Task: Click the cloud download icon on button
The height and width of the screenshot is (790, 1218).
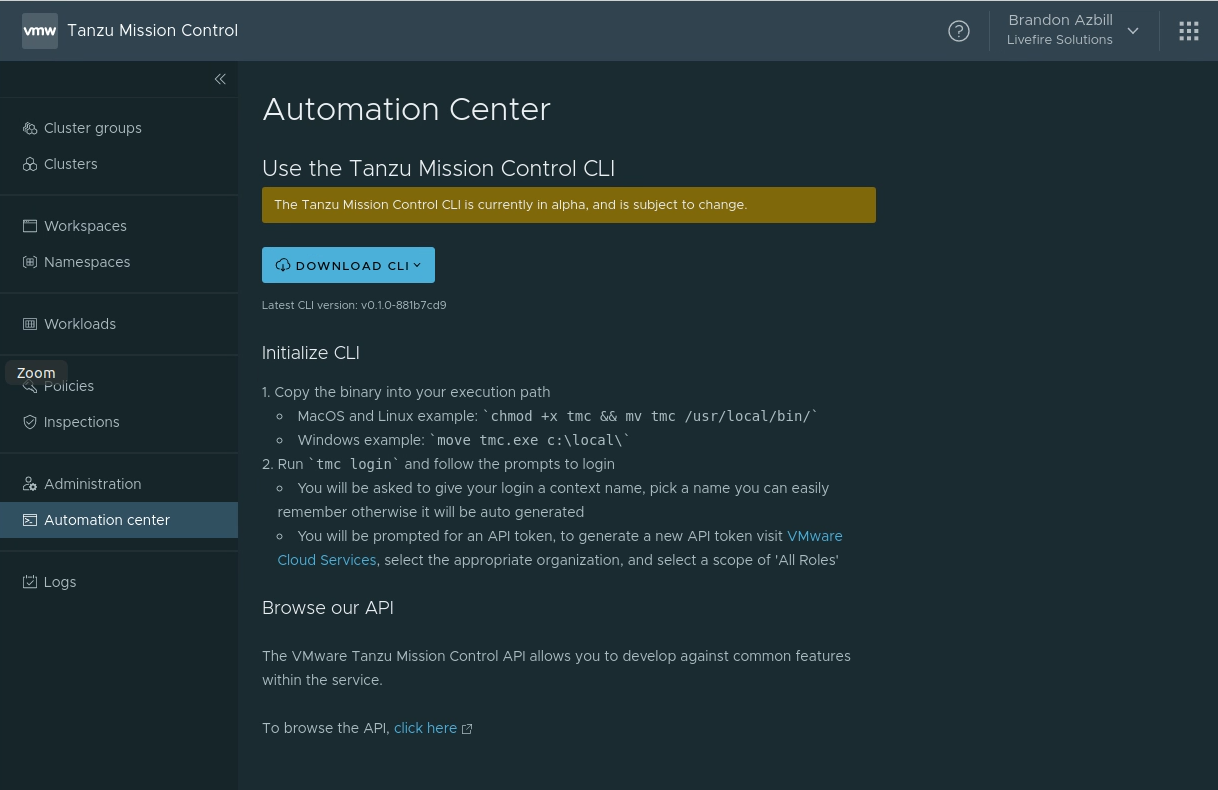Action: [x=283, y=265]
